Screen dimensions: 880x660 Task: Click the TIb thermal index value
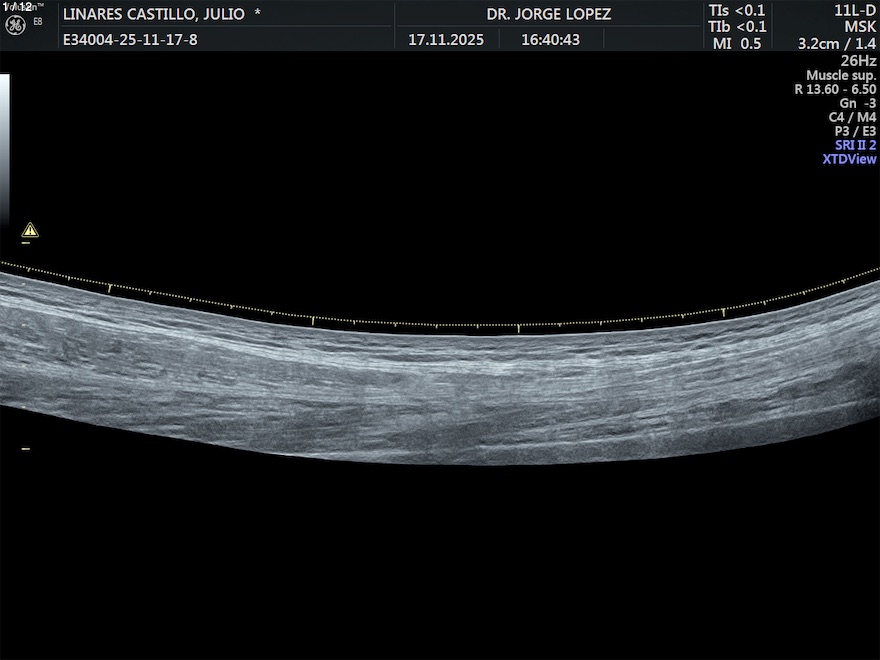[737, 27]
